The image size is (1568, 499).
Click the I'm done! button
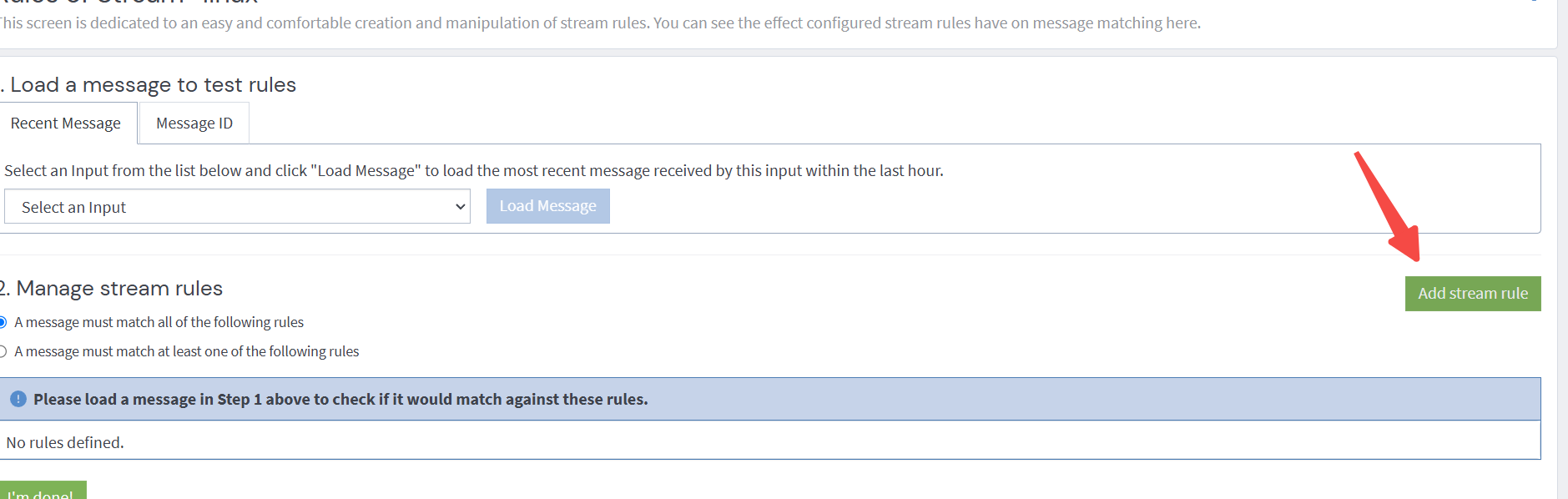(43, 491)
